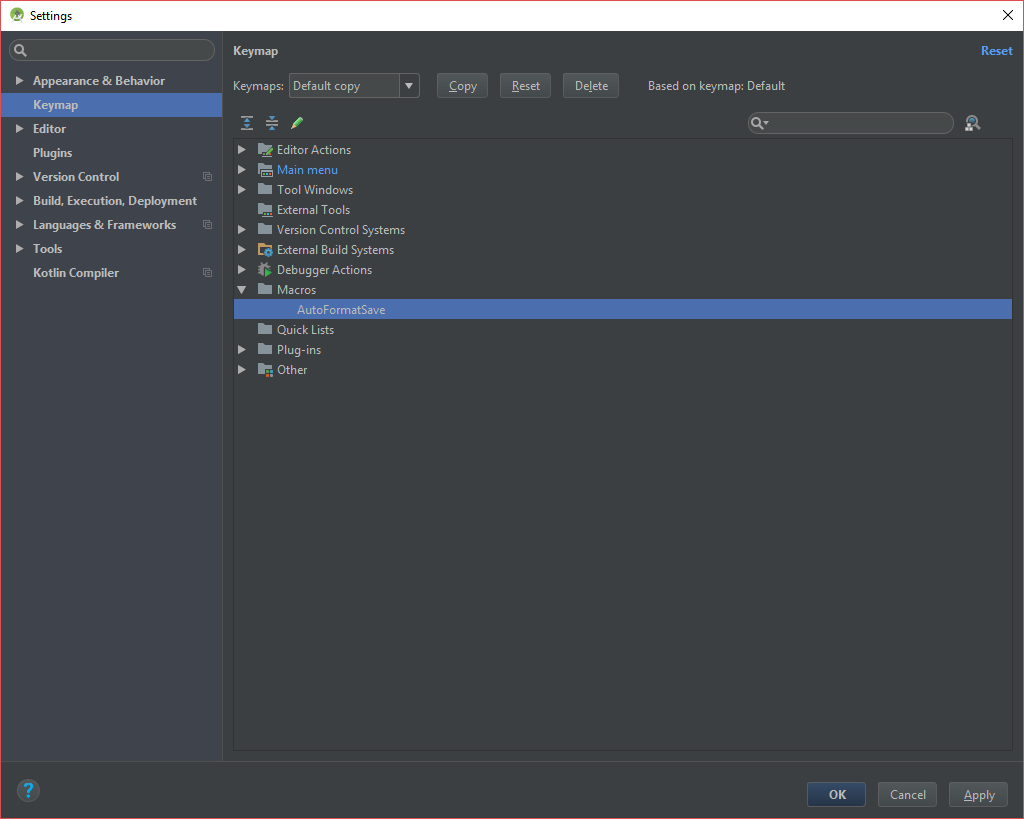This screenshot has height=819, width=1024.
Task: Click the Reset keymap button
Action: 525,86
